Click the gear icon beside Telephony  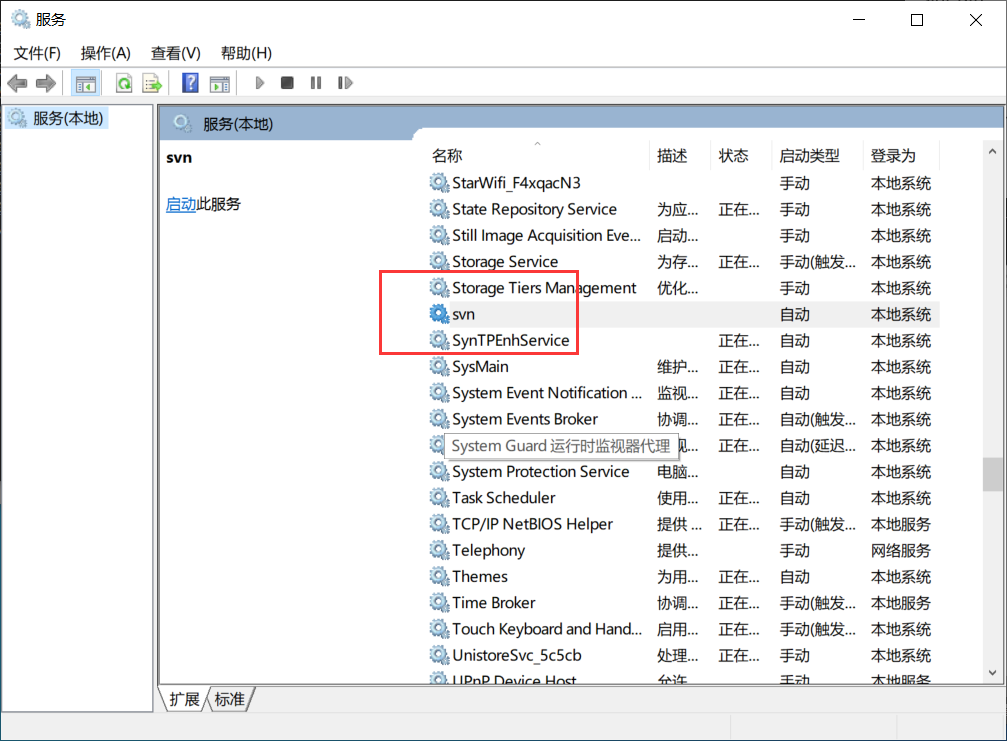[439, 550]
